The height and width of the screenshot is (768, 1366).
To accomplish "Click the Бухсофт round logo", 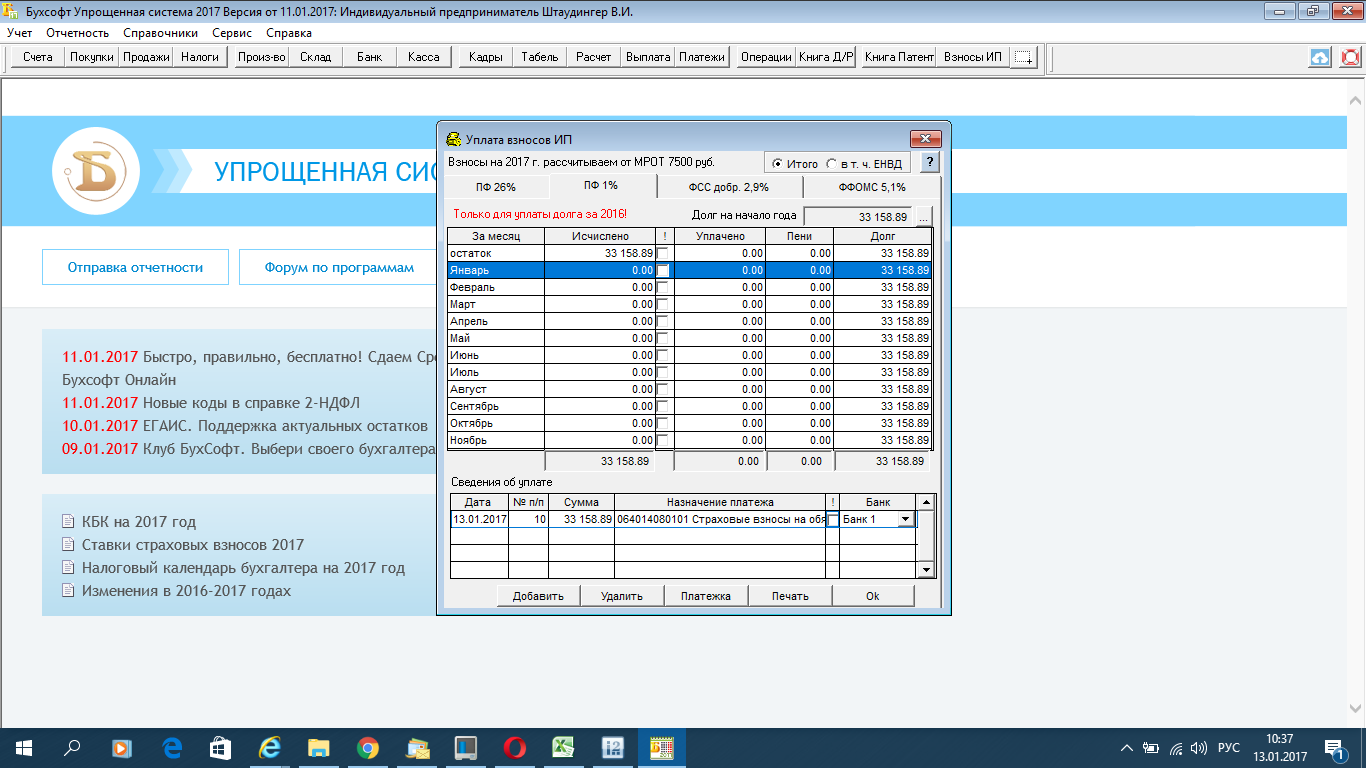I will (96, 172).
